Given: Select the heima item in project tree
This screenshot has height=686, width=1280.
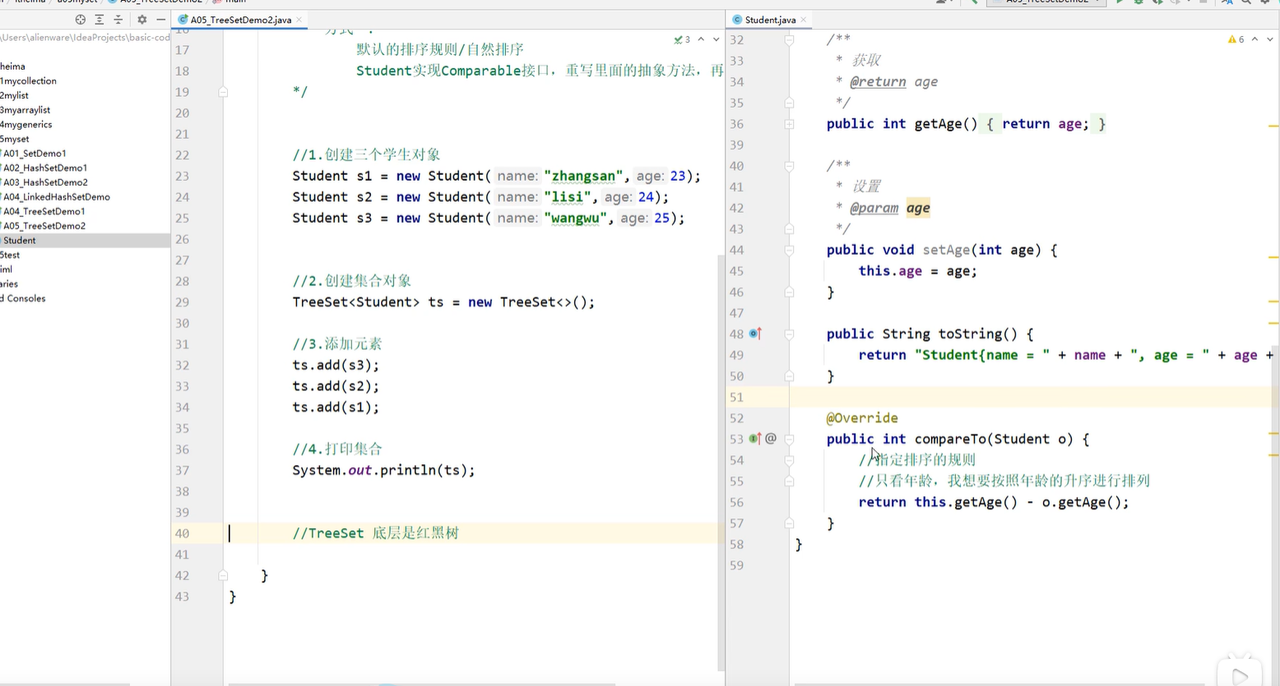Looking at the screenshot, I should point(13,67).
